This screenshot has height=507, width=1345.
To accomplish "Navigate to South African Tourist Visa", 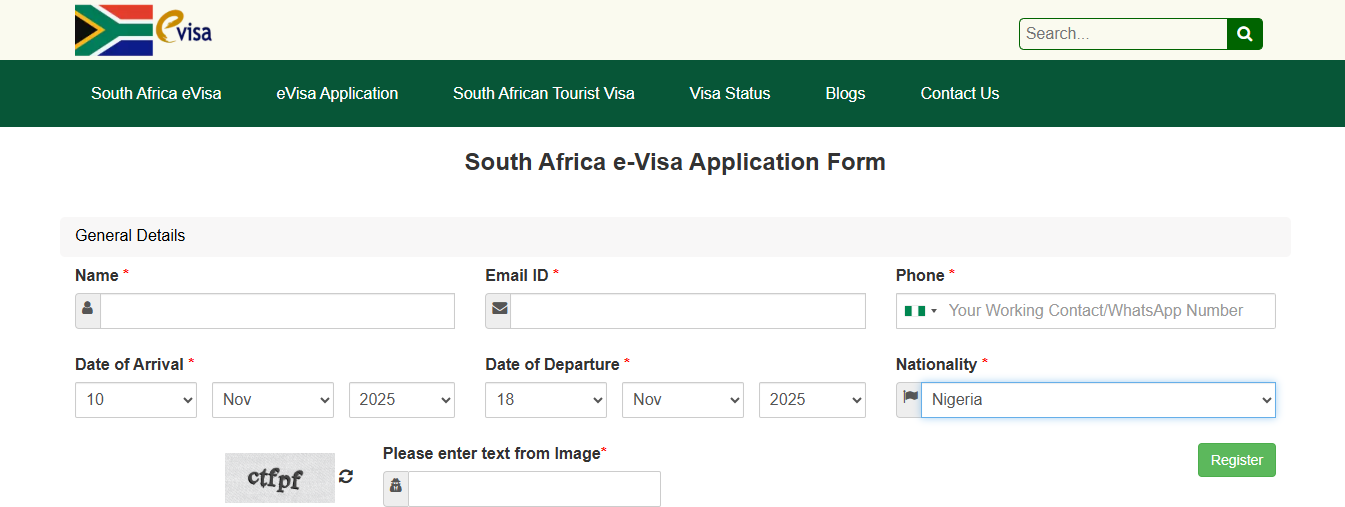I will tap(543, 93).
